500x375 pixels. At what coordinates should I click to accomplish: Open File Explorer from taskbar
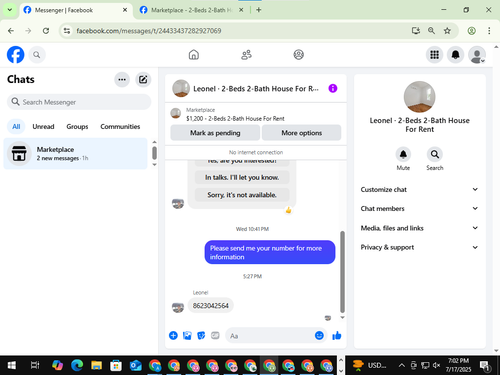tap(96, 365)
